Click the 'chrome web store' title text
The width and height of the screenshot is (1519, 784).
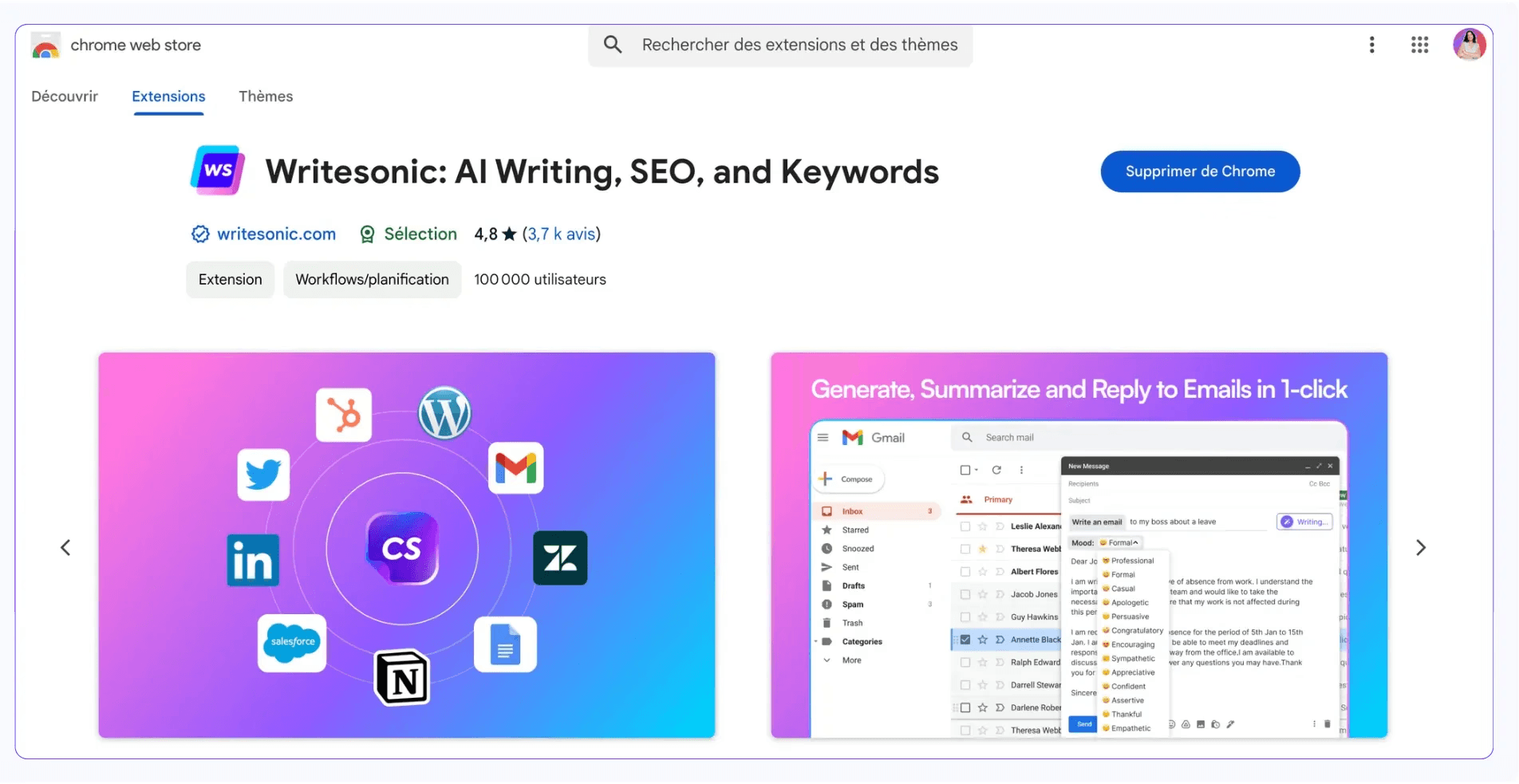(136, 45)
